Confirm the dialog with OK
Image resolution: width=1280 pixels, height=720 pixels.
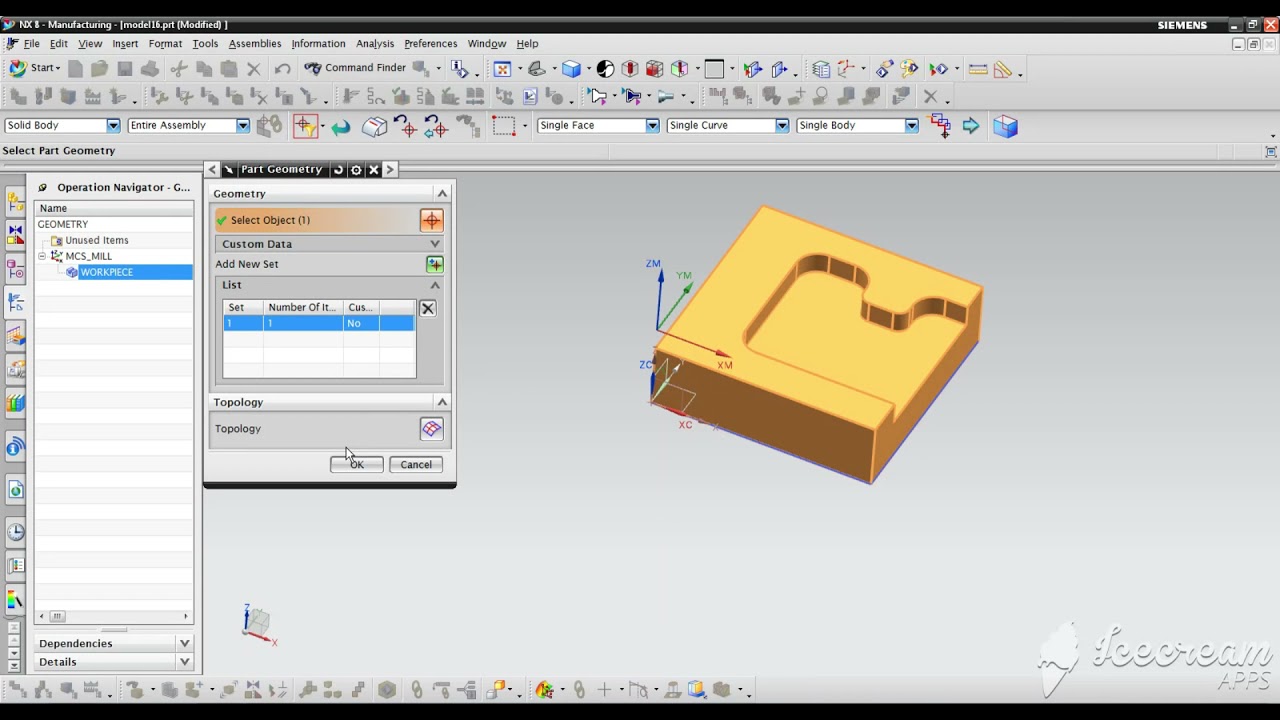coord(357,465)
